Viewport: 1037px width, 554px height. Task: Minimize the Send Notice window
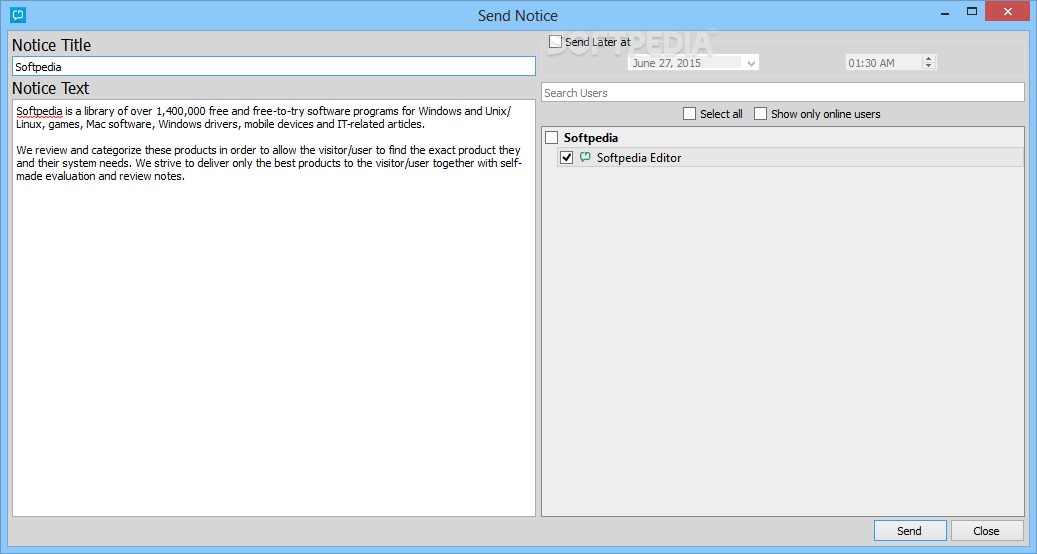[x=945, y=13]
